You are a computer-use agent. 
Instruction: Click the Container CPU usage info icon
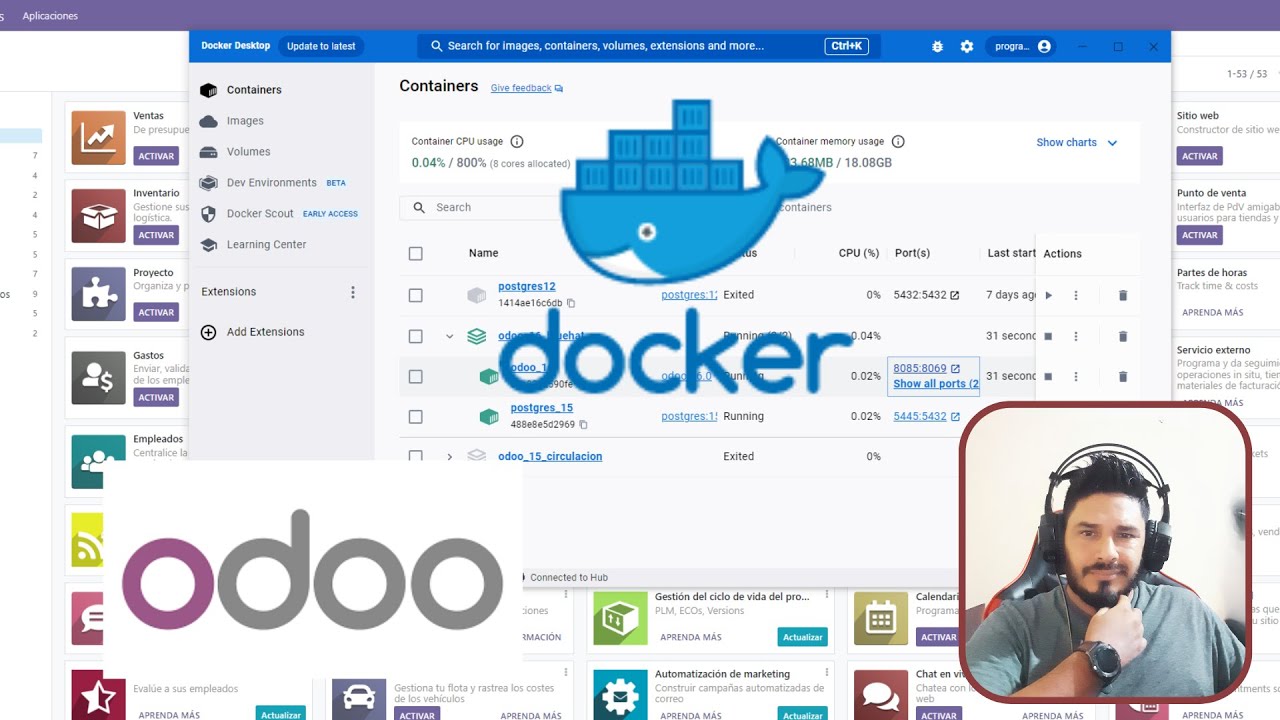(517, 142)
